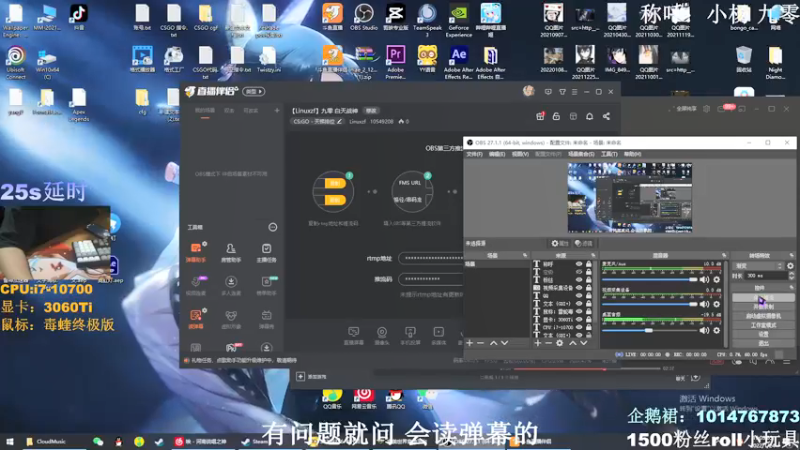Click 开始推流 in OBS controls
This screenshot has width=800, height=450.
point(763,297)
